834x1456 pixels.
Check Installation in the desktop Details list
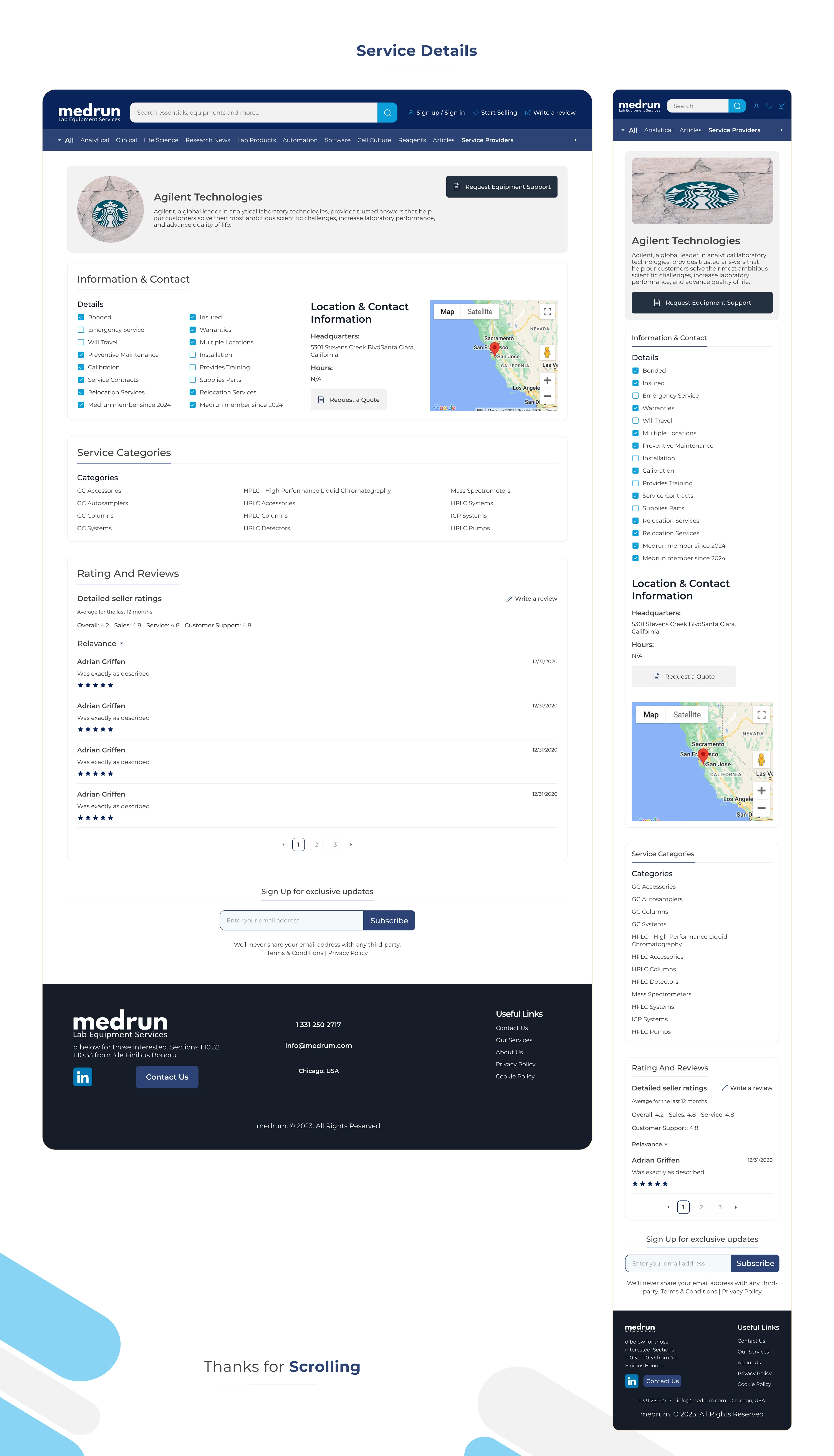point(192,355)
